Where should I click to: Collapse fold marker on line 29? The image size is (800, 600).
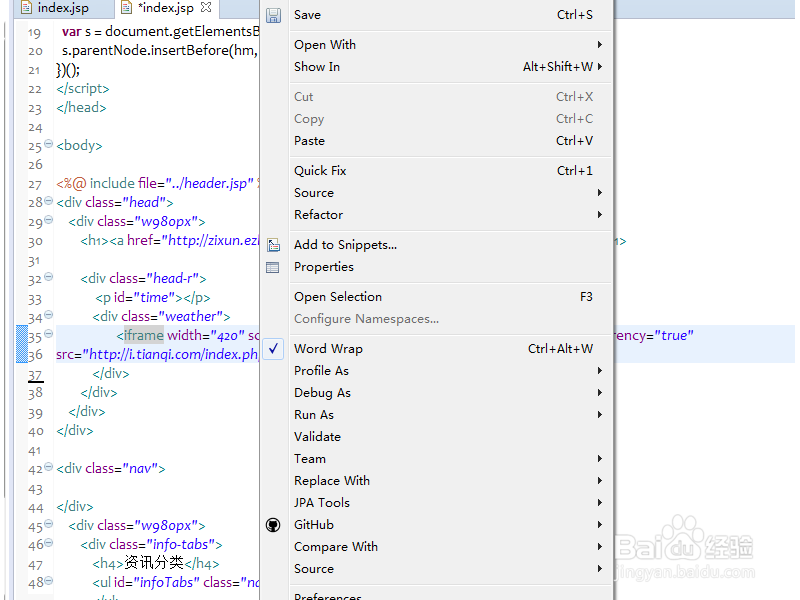pyautogui.click(x=48, y=220)
